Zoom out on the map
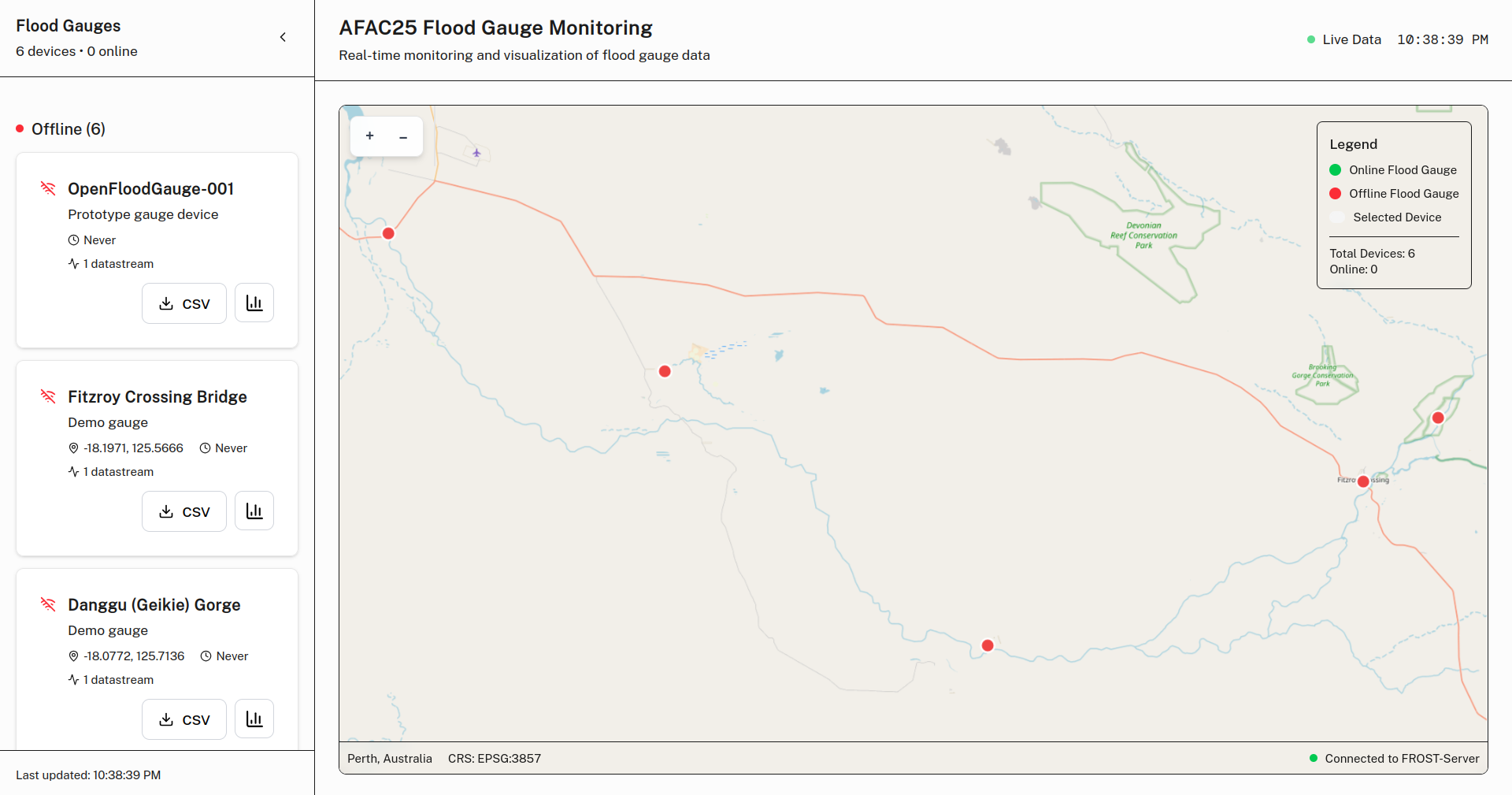 click(403, 136)
